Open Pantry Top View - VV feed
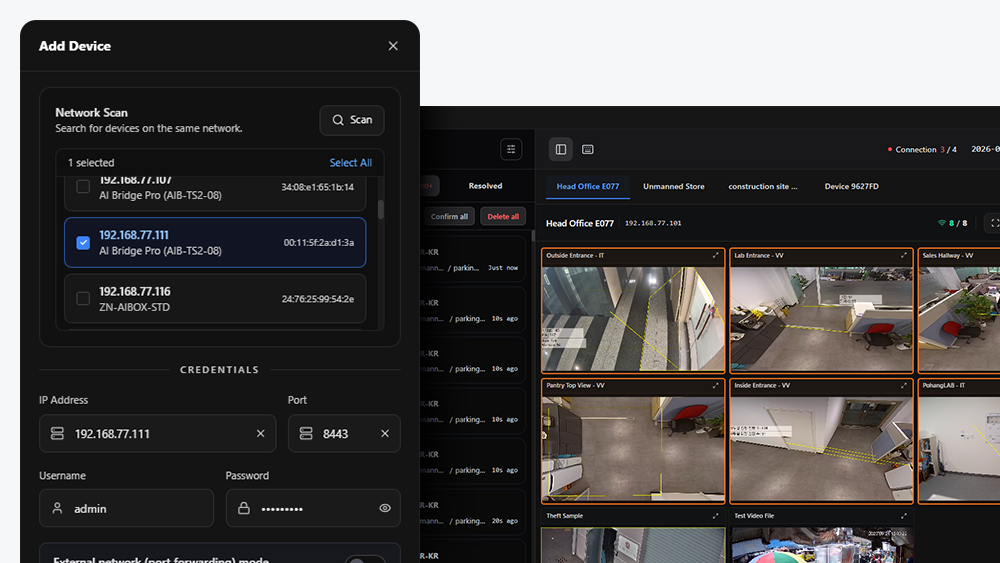1000x563 pixels. tap(633, 449)
